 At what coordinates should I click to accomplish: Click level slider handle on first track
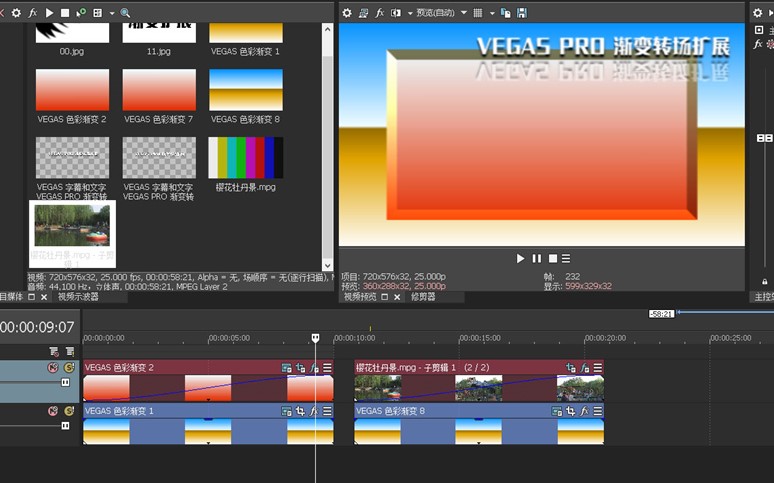tap(65, 382)
